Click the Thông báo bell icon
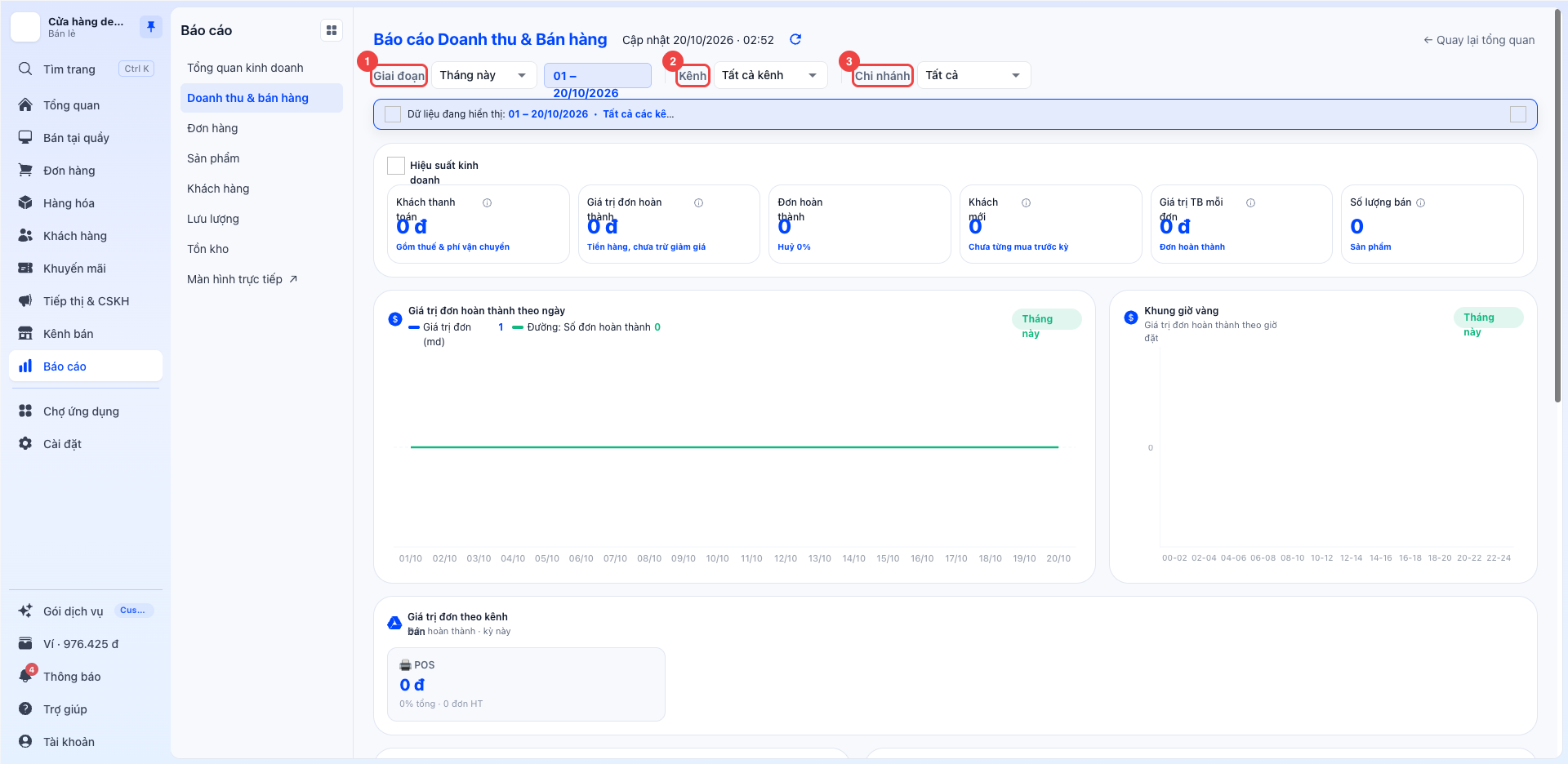The image size is (1568, 764). pos(26,676)
